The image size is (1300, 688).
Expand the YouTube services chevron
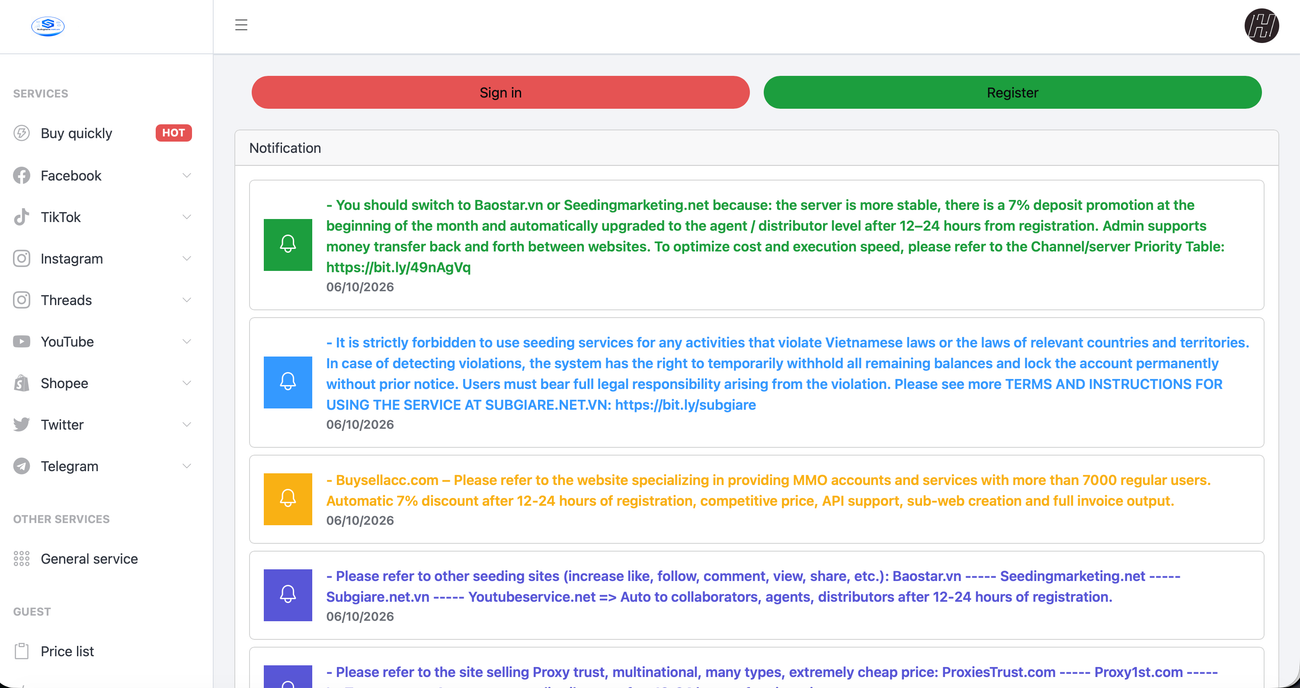tap(187, 341)
